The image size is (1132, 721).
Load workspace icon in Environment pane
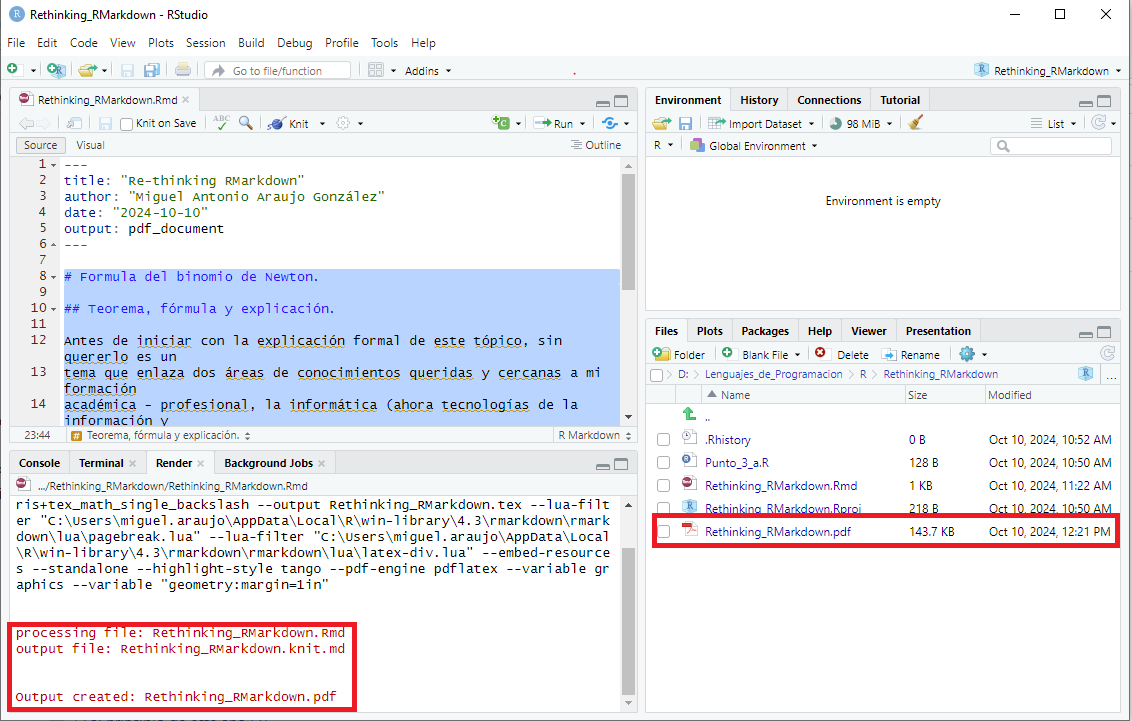point(662,123)
